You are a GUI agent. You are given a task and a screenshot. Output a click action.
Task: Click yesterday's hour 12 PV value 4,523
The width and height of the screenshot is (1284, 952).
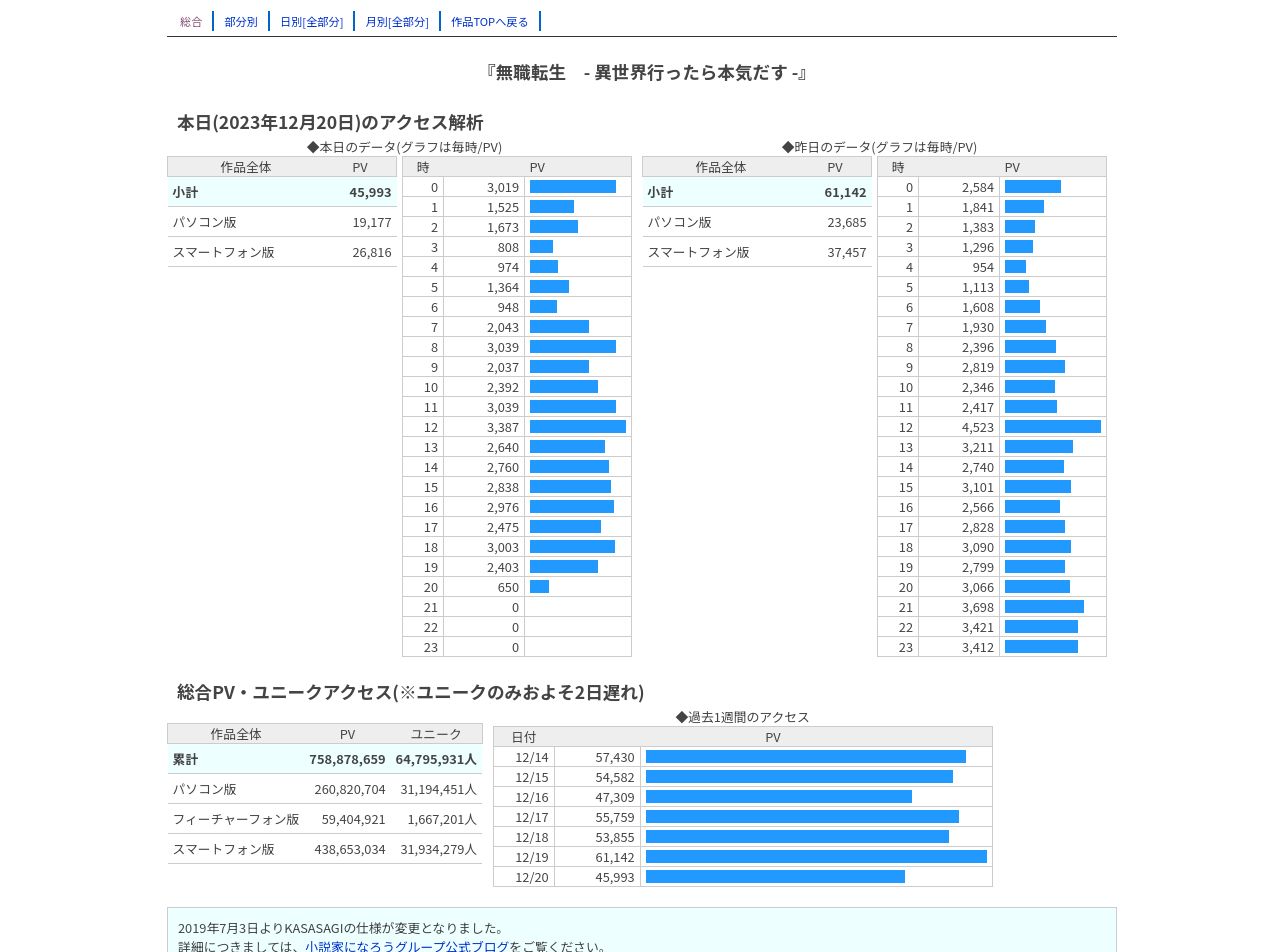(x=978, y=427)
